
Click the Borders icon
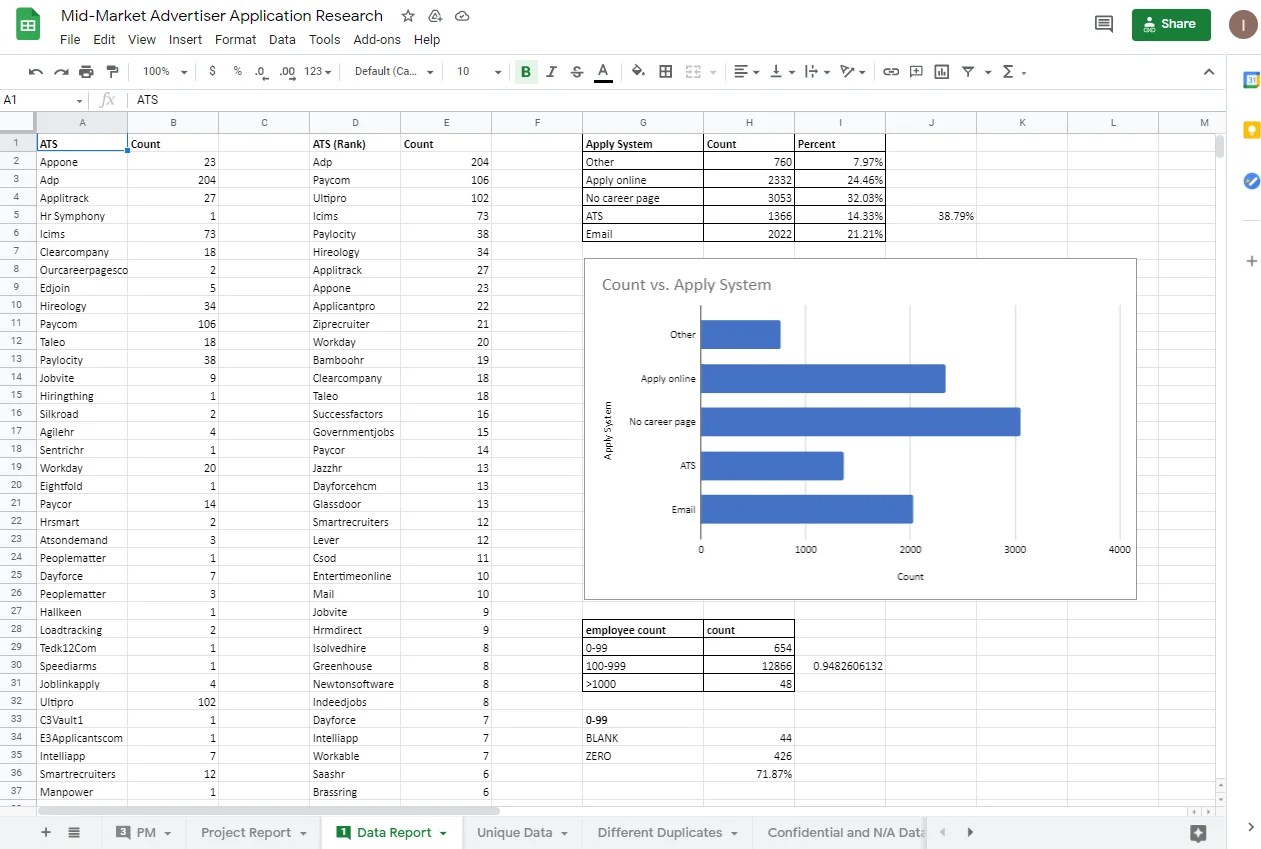(665, 71)
